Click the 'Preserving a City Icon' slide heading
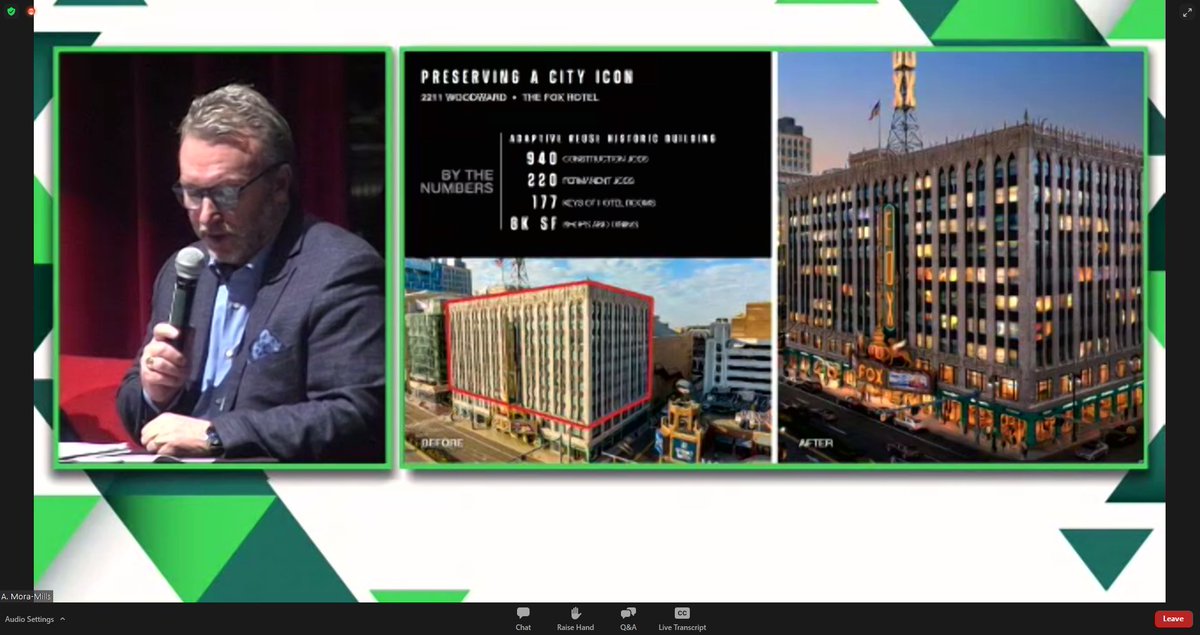The width and height of the screenshot is (1200, 635). click(x=527, y=76)
